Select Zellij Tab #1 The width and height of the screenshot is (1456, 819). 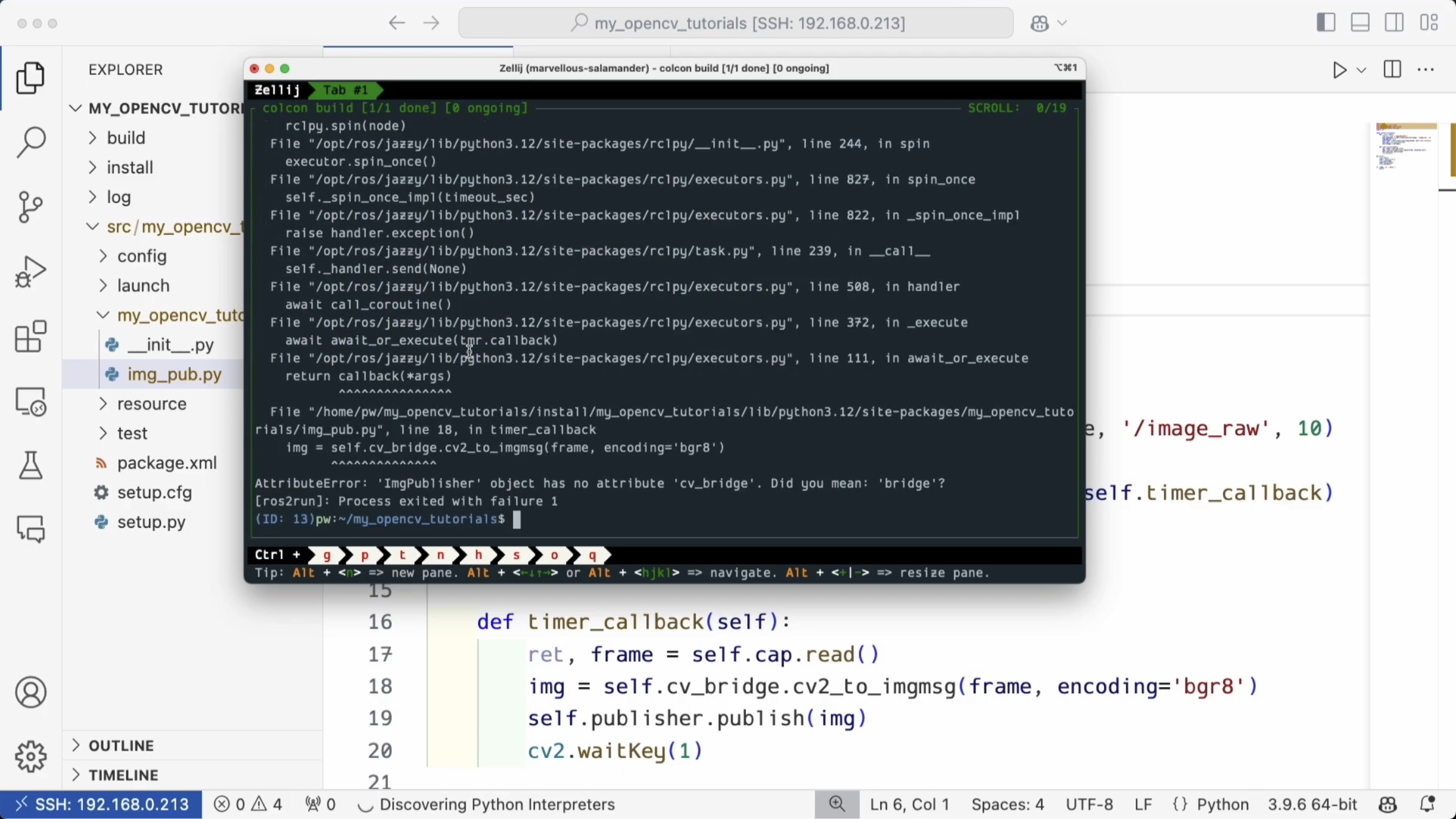345,90
